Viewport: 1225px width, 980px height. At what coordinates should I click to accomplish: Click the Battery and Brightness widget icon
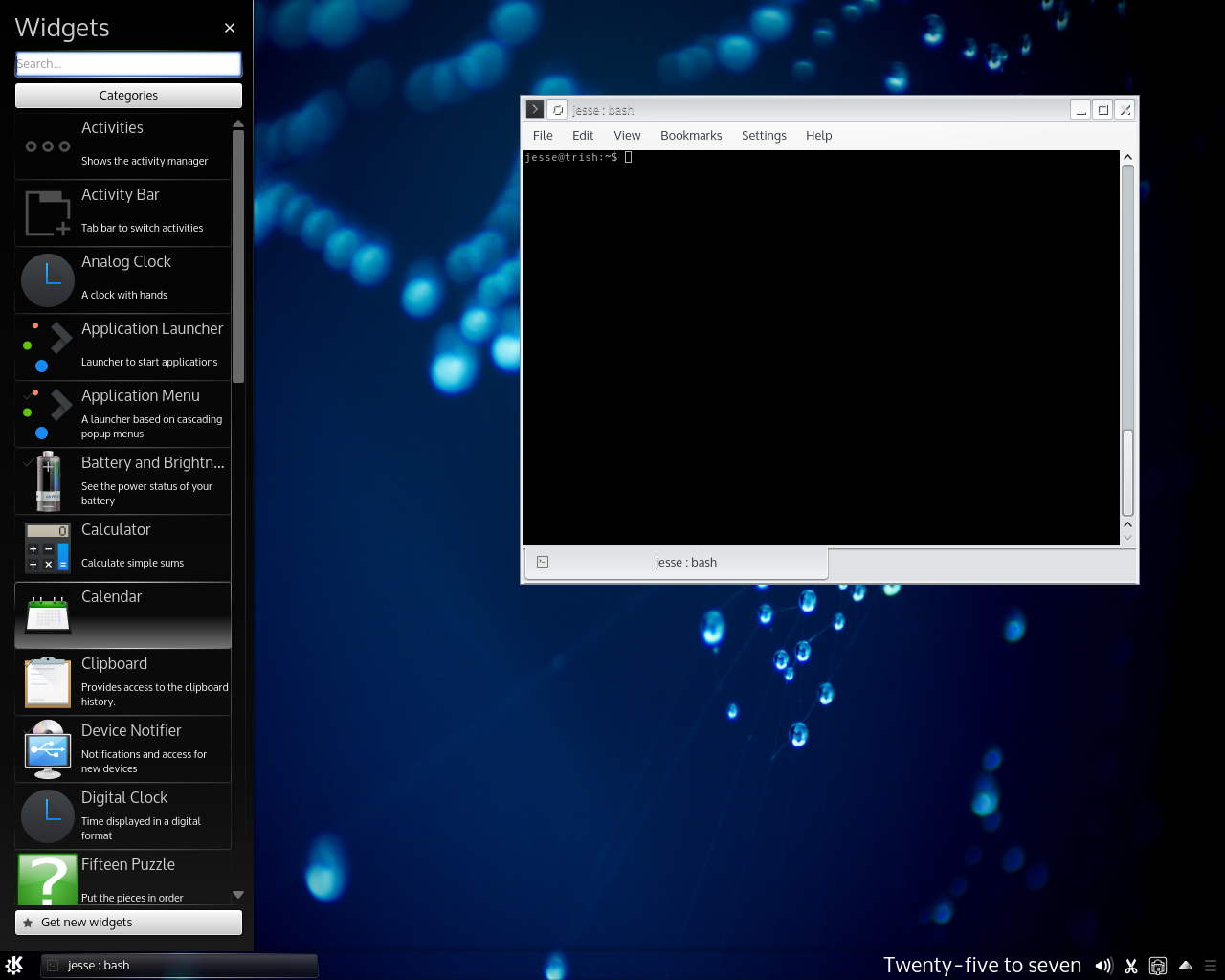click(x=47, y=481)
